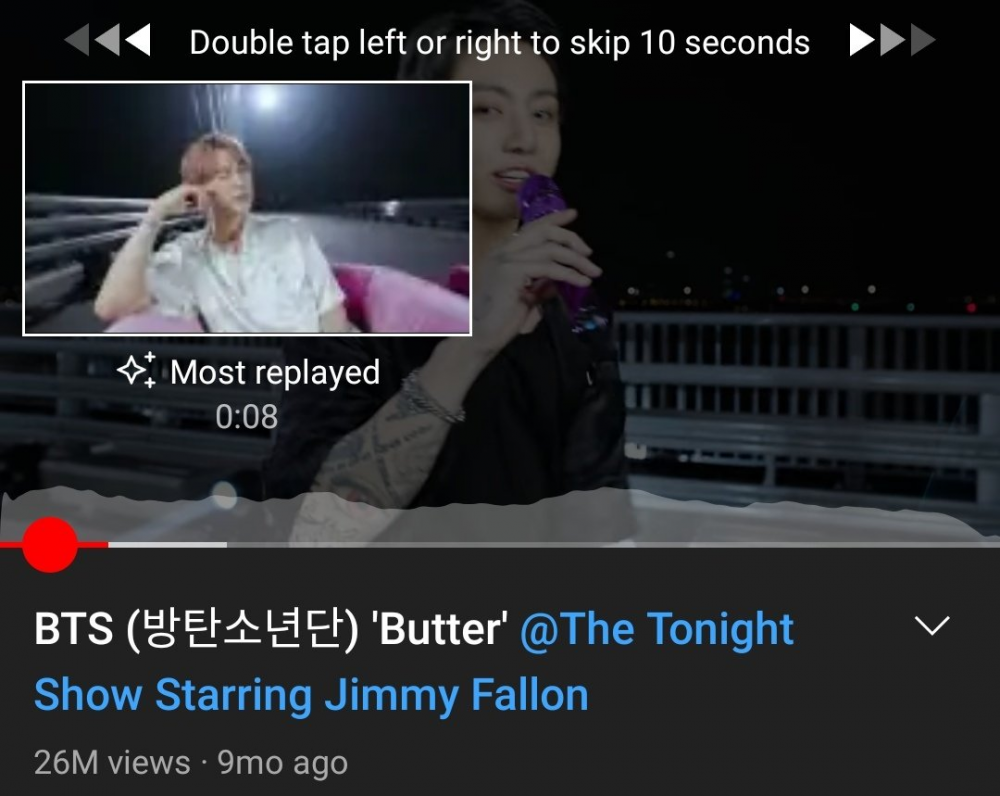This screenshot has height=796, width=1000.
Task: Tap the 'Double tap left or right' hint text
Action: (x=499, y=43)
